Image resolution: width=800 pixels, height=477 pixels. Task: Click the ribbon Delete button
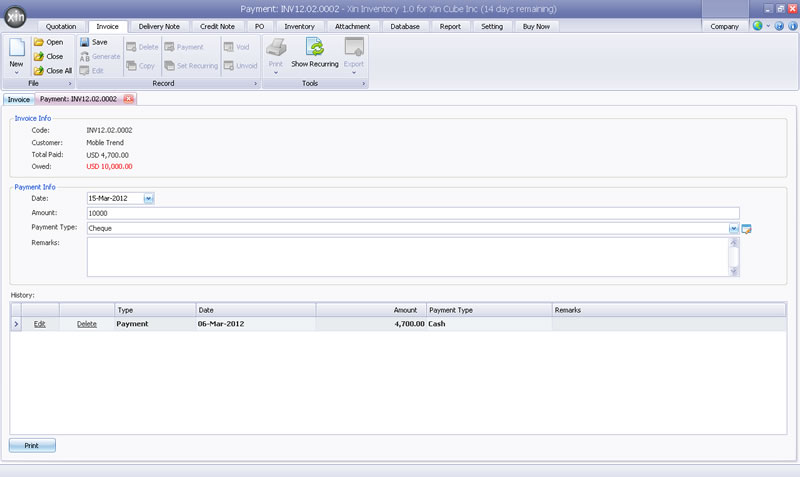tap(142, 47)
